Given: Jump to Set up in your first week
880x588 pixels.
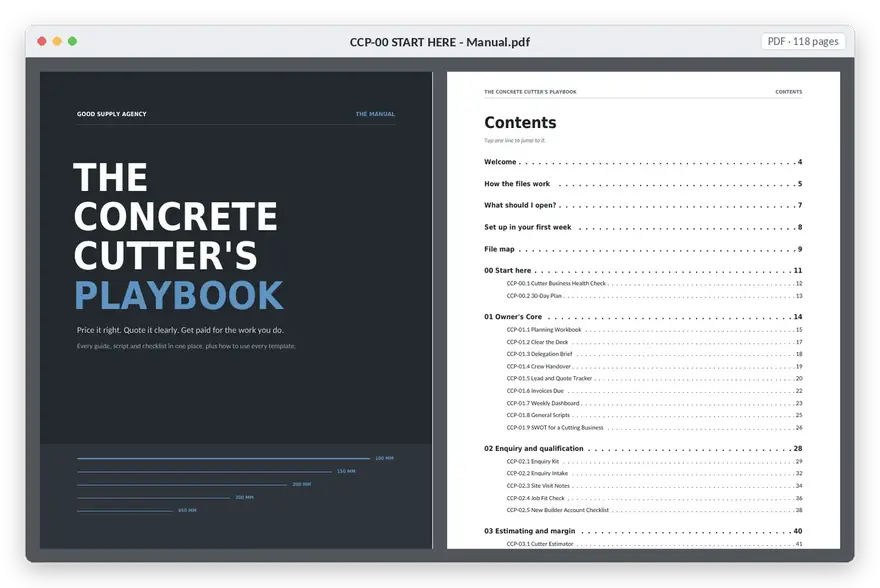Looking at the screenshot, I should 643,227.
